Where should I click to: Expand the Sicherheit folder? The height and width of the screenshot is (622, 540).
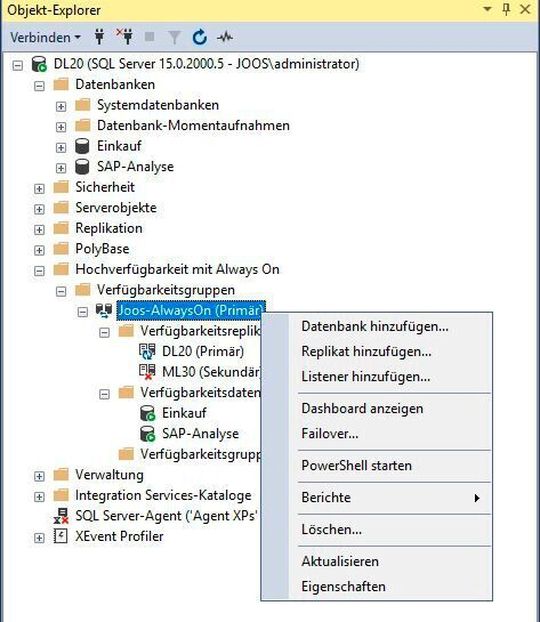coord(39,188)
